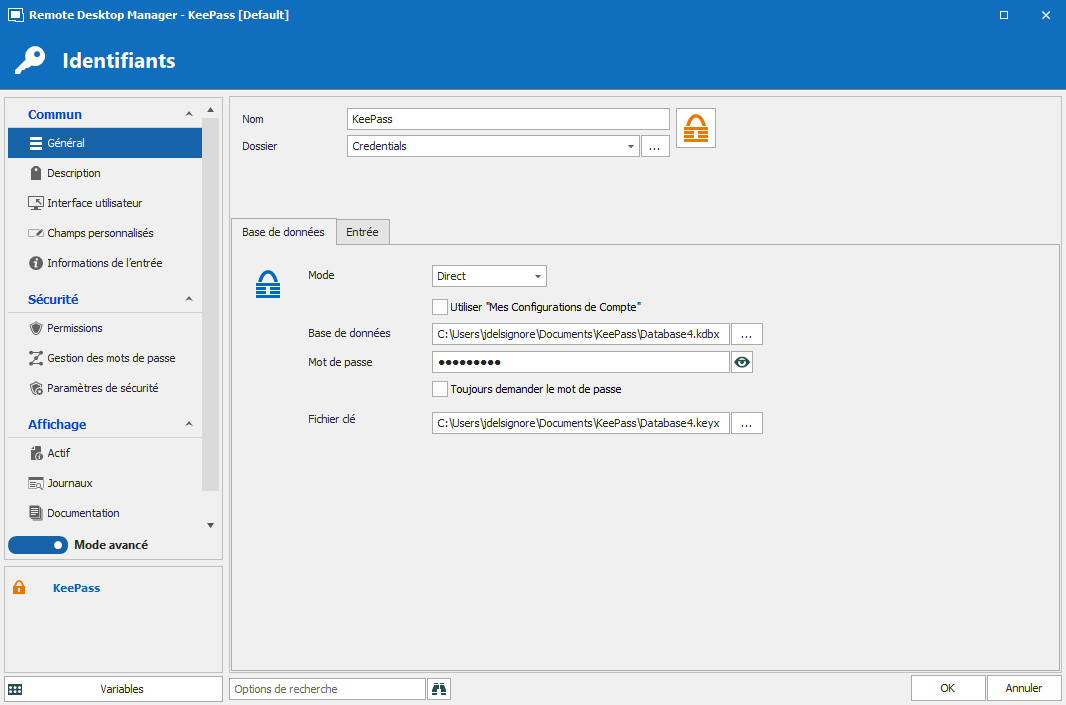Click the OK button
Viewport: 1066px width, 705px height.
[x=947, y=688]
